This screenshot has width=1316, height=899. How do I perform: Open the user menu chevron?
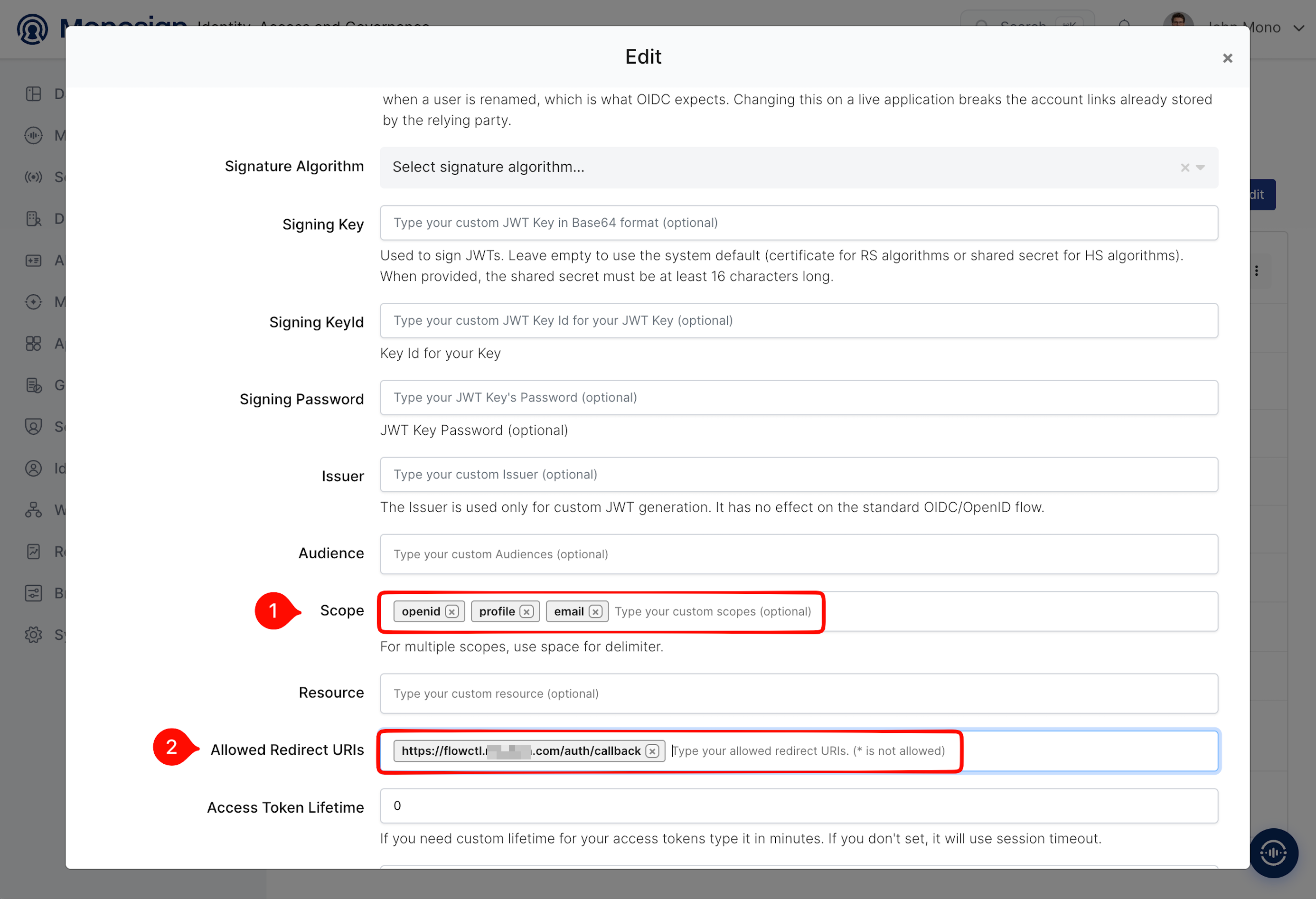click(1298, 28)
